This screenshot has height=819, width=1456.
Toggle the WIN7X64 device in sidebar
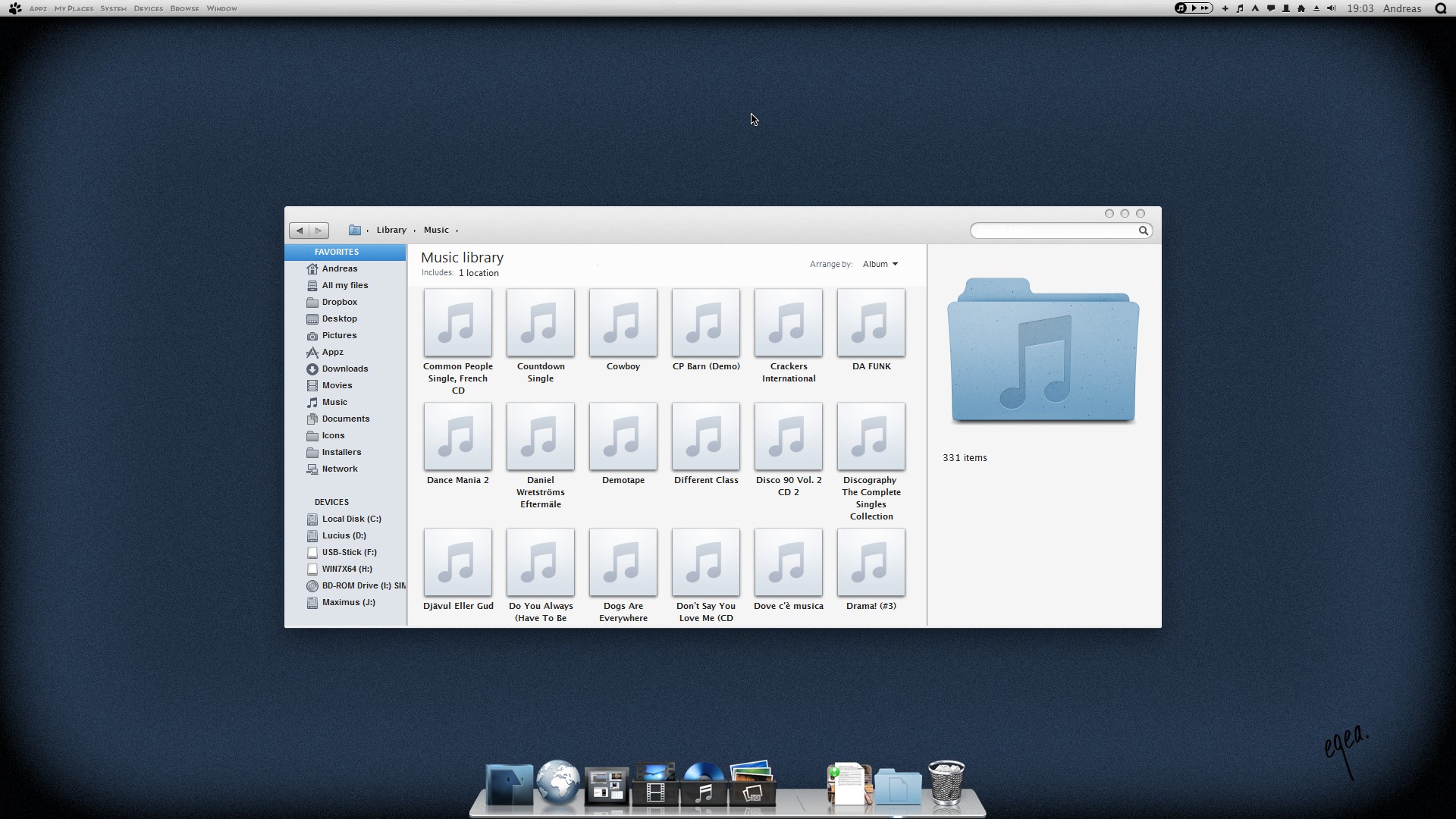click(346, 568)
